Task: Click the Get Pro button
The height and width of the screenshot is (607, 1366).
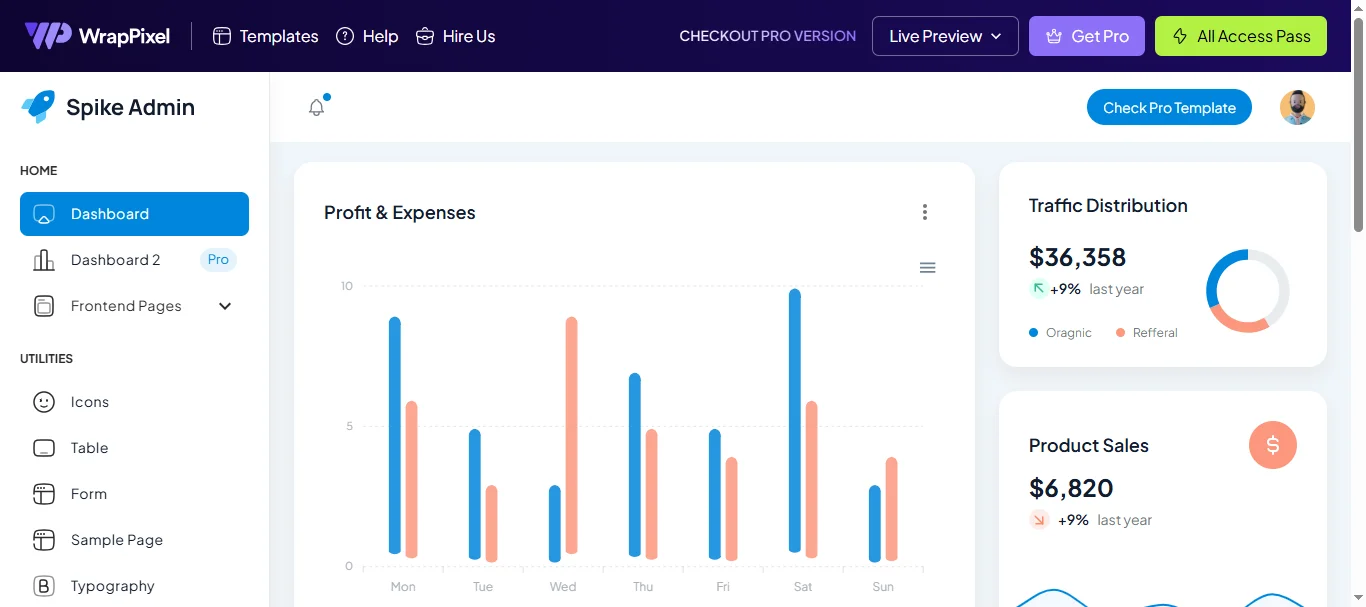Action: [1086, 36]
